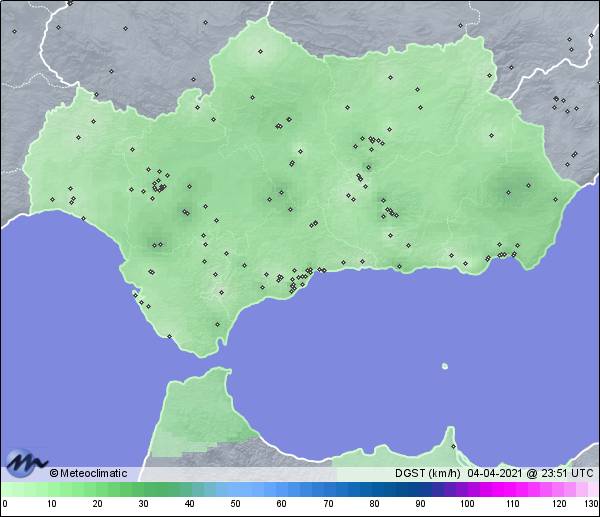Click the scale label 130
The height and width of the screenshot is (517, 600).
tap(592, 503)
